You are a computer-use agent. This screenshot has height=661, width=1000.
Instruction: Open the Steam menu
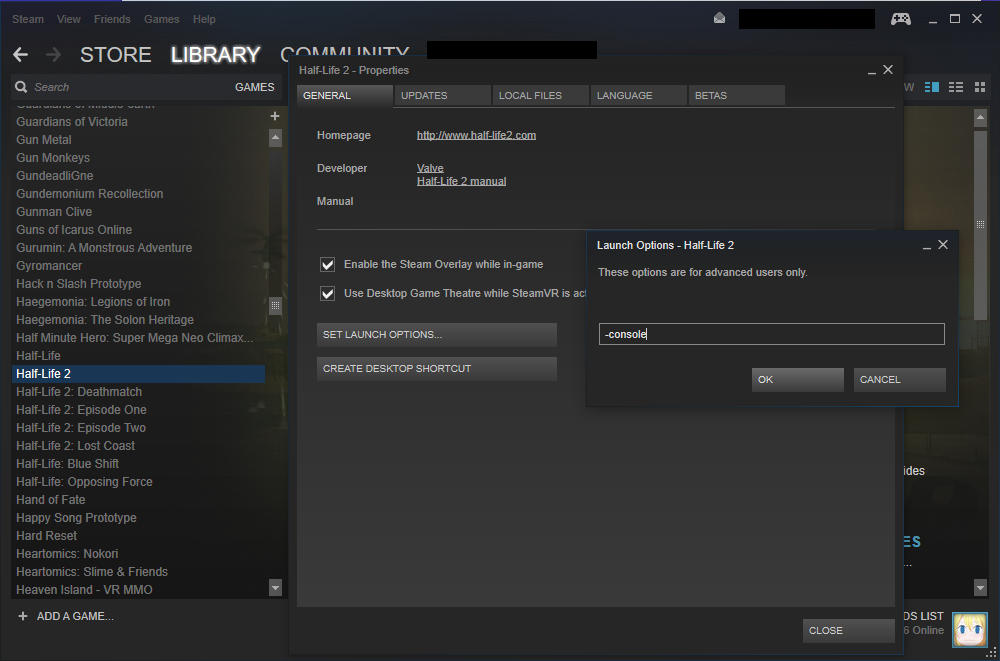28,19
